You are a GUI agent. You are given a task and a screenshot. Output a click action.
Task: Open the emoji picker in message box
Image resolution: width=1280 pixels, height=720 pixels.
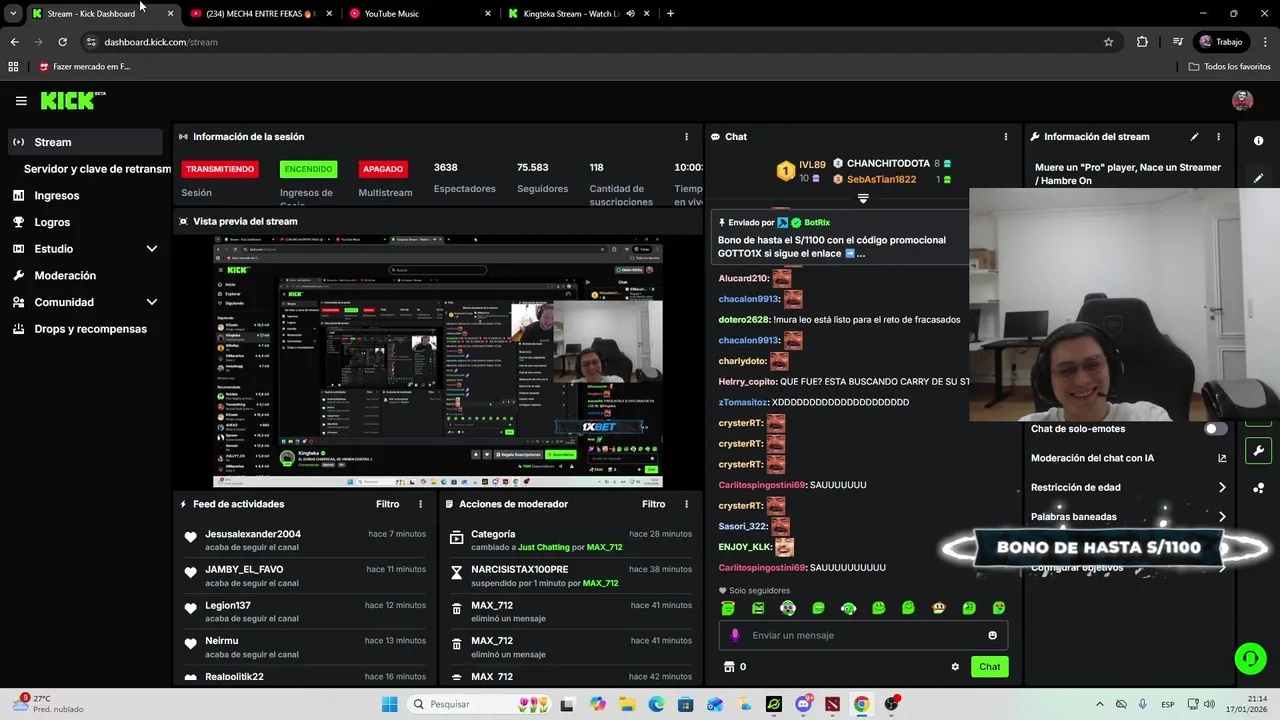992,635
